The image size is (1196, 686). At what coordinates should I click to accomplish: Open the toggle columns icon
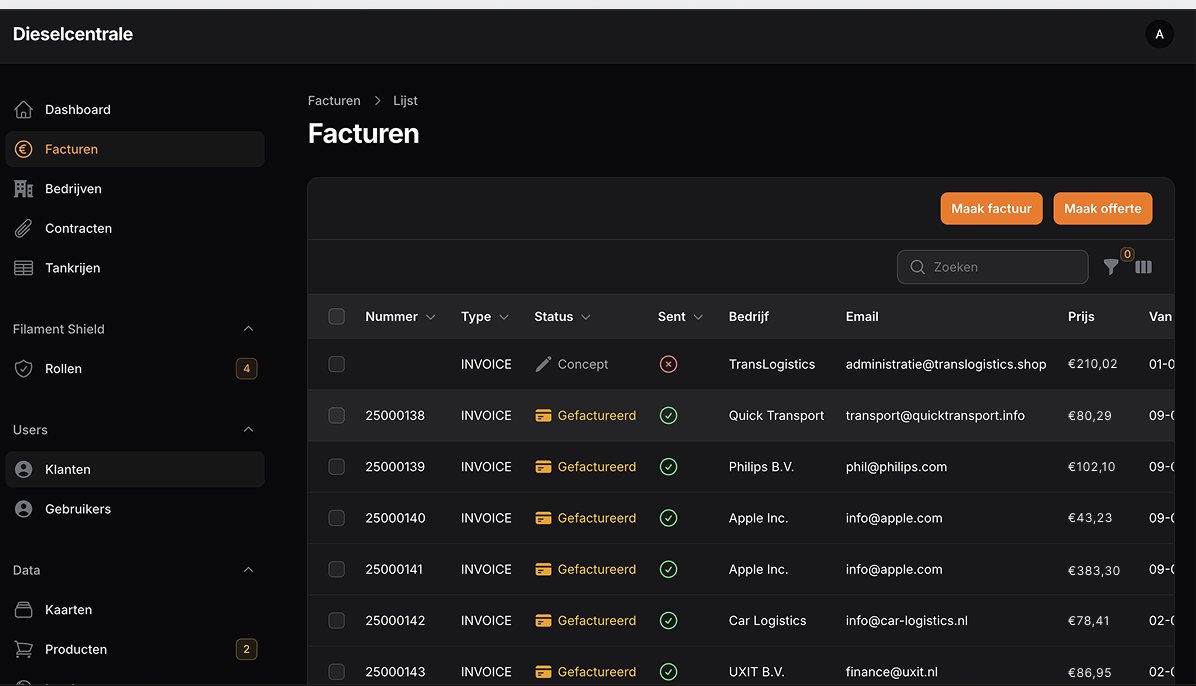click(x=1143, y=267)
